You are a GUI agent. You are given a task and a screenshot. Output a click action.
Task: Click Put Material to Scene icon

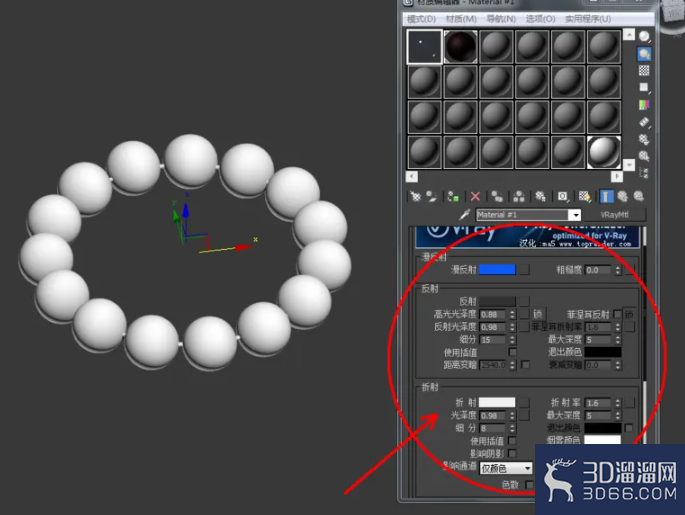click(x=432, y=197)
